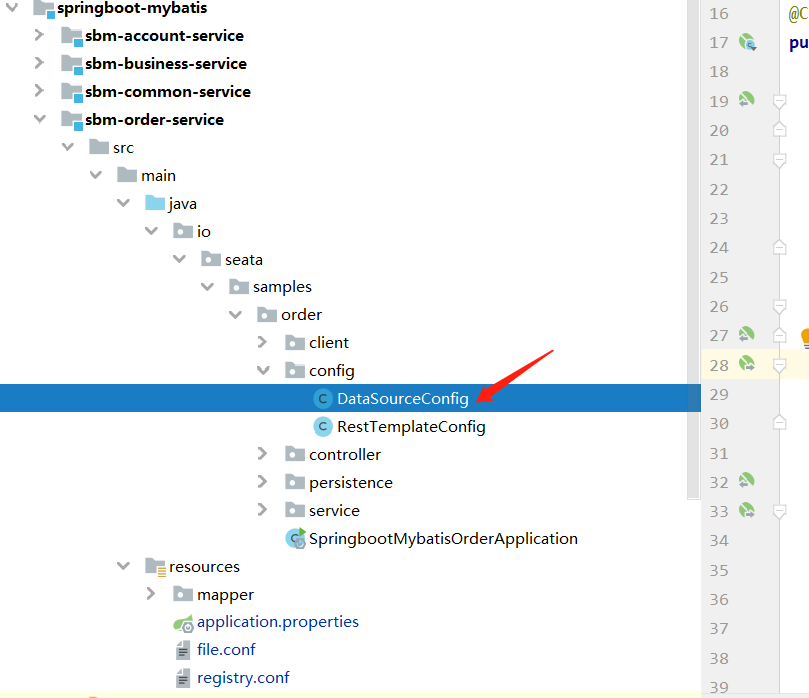This screenshot has width=809, height=698.
Task: Collapse the sbm-order-service module
Action: tap(40, 119)
